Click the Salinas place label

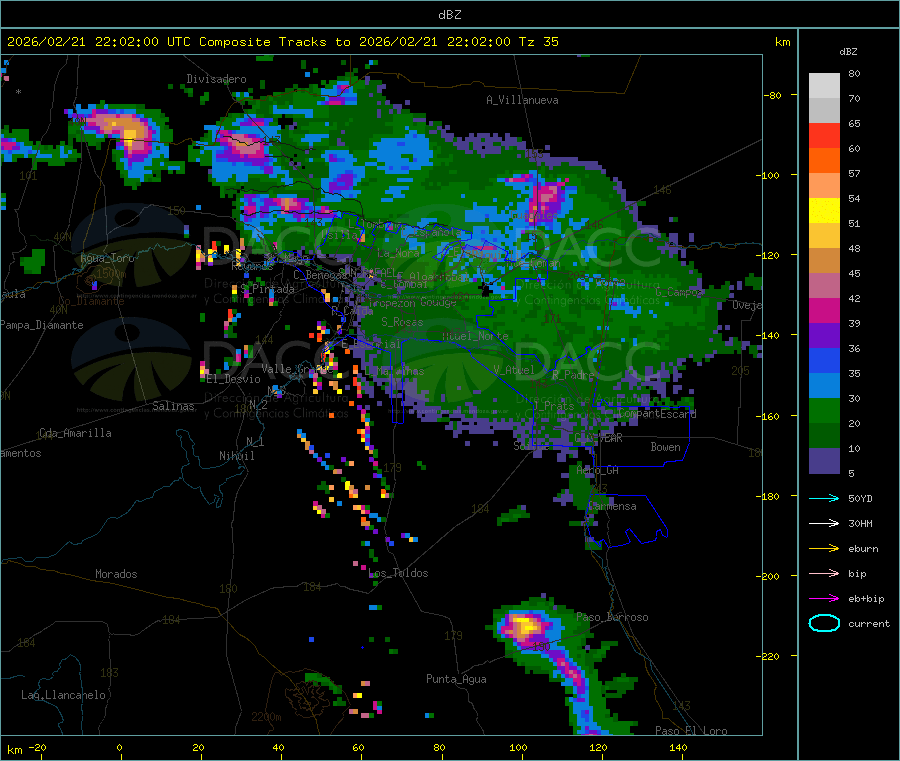coord(173,406)
